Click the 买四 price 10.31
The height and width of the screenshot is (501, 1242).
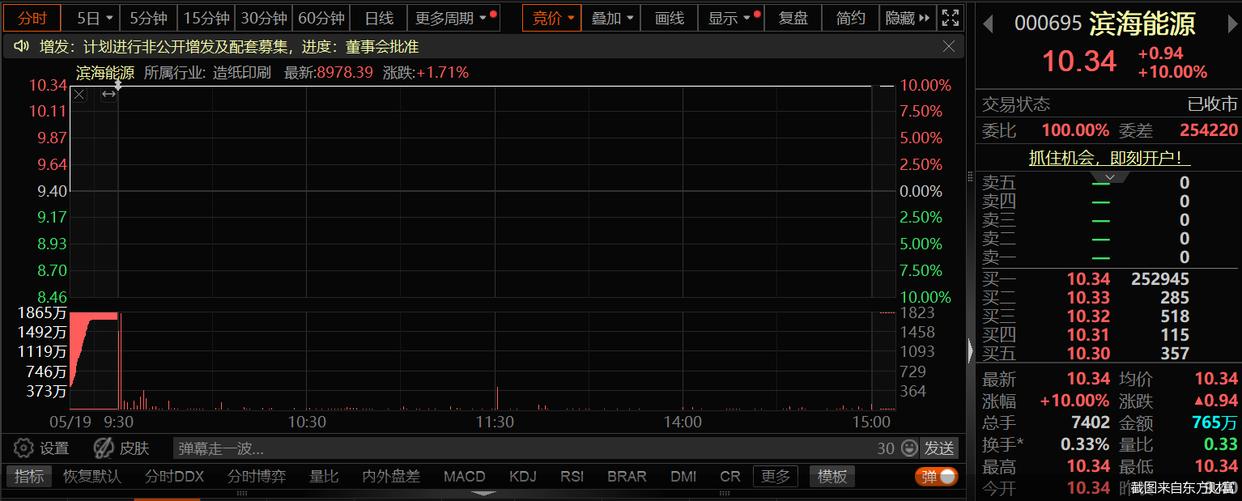coord(1088,335)
